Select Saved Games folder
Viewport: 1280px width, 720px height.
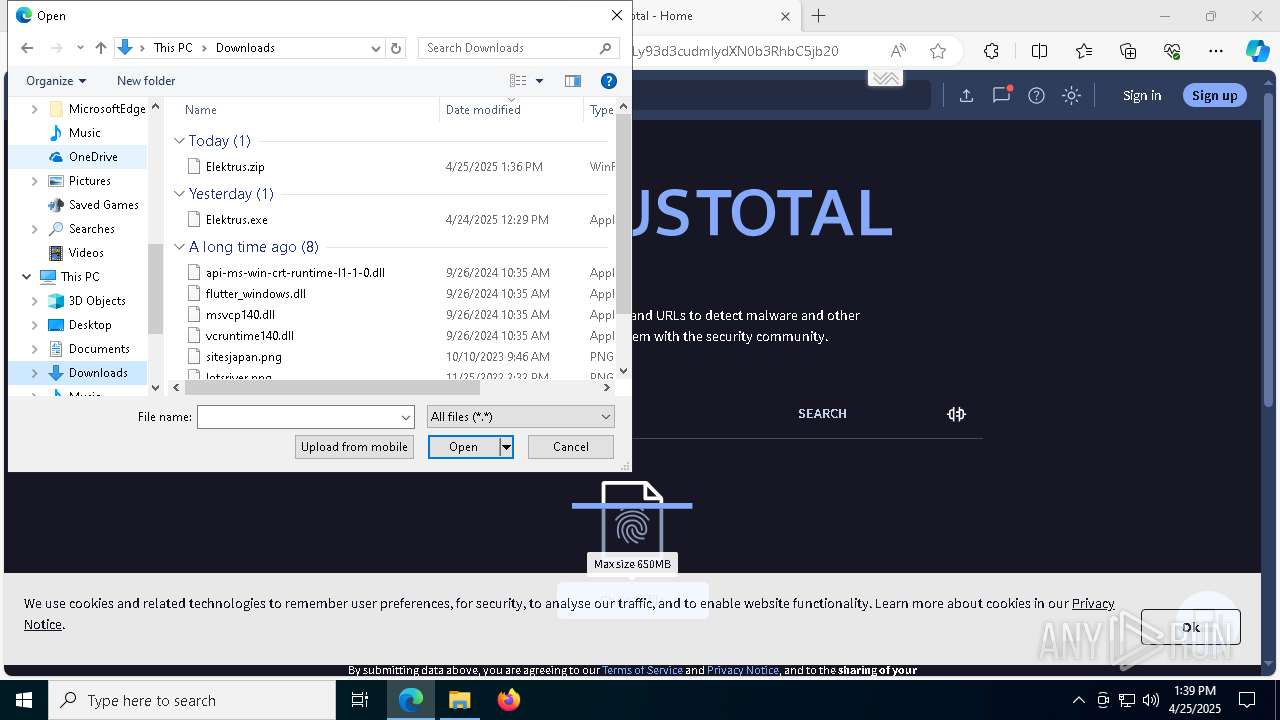click(103, 205)
